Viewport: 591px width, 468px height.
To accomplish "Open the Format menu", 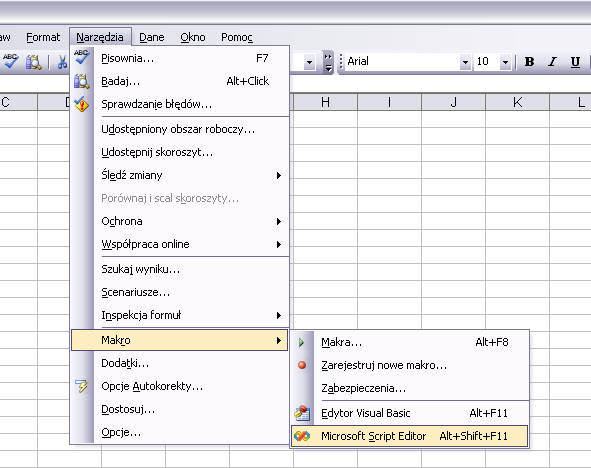I will pyautogui.click(x=43, y=37).
